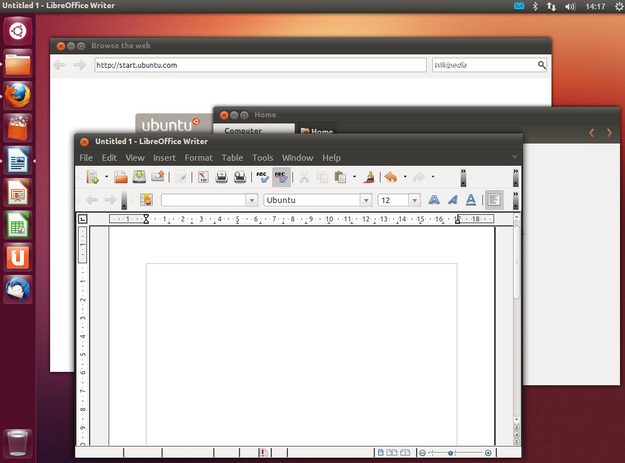Screen dimensions: 625x463
Task: Adjust the zoom slider handle
Action: click(x=450, y=453)
